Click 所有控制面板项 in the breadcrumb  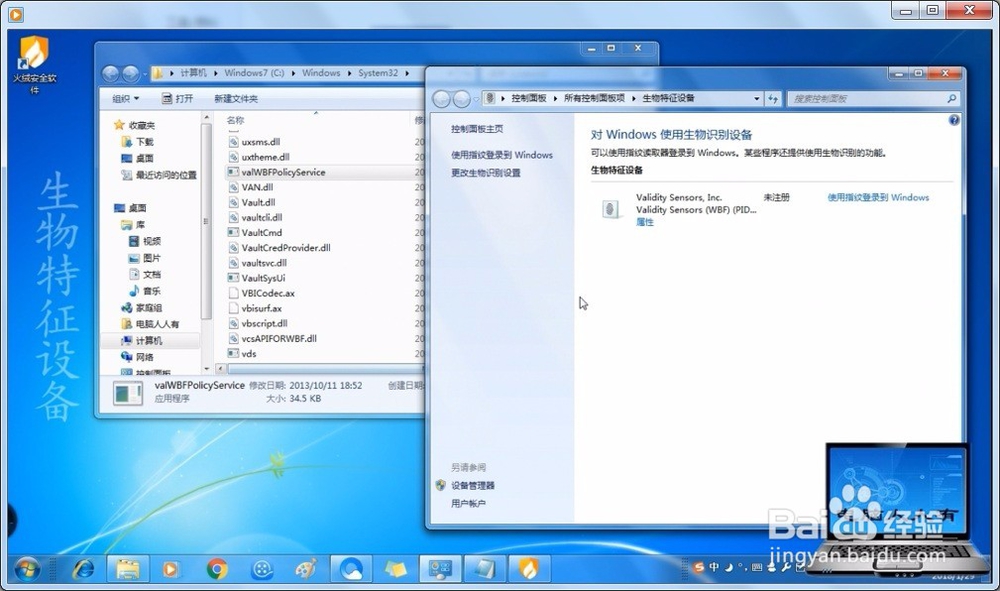[594, 98]
